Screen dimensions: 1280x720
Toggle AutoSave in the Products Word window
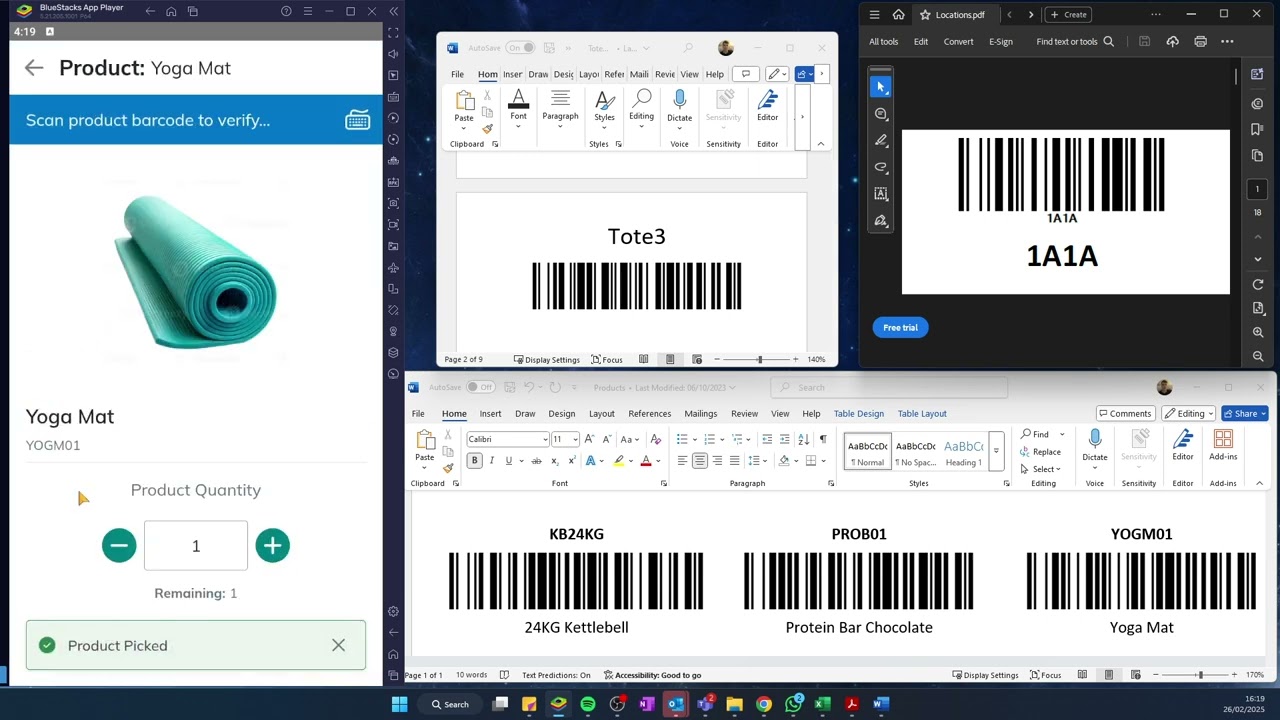click(482, 387)
